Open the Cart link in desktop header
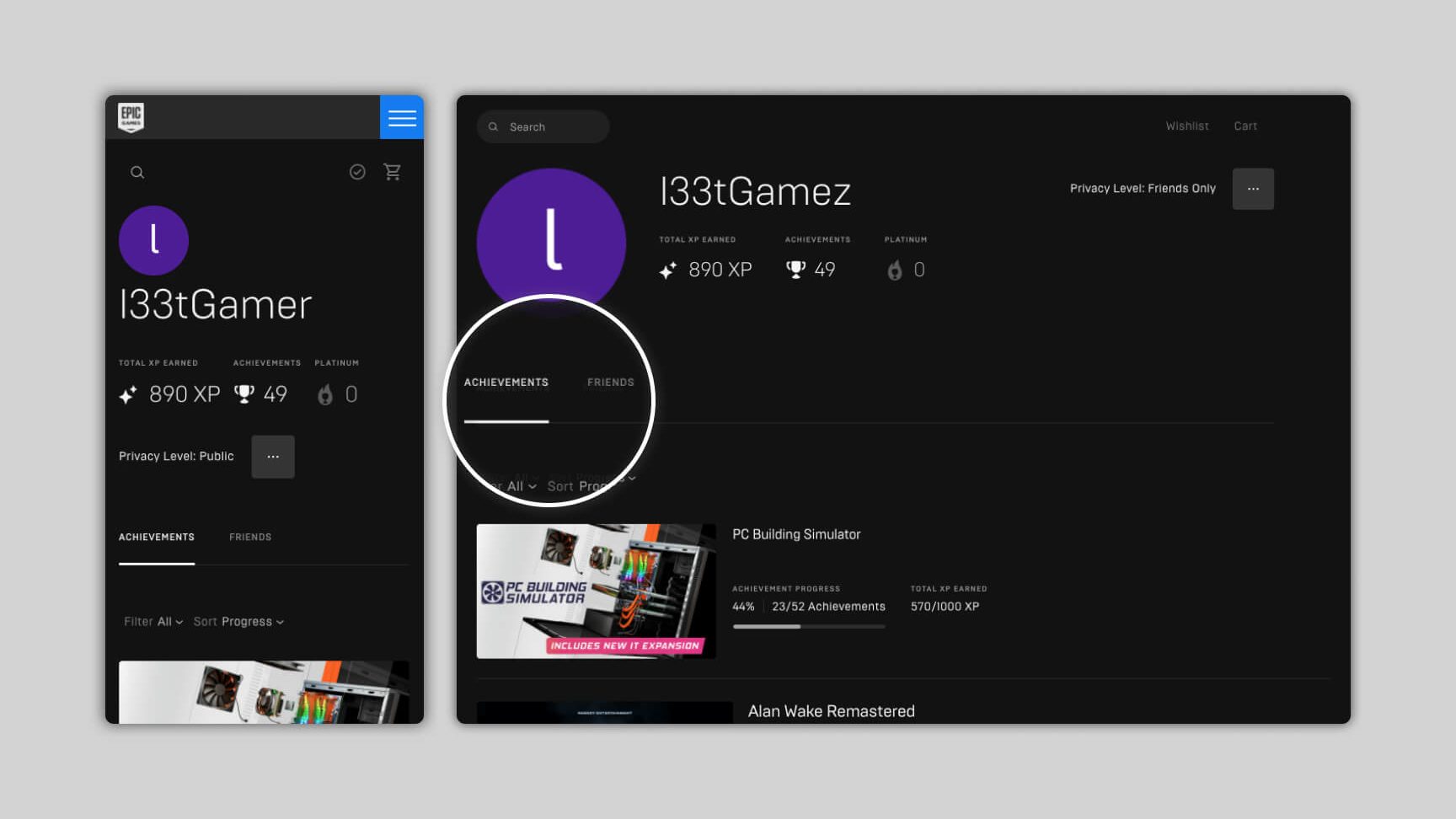This screenshot has width=1456, height=819. [x=1245, y=126]
